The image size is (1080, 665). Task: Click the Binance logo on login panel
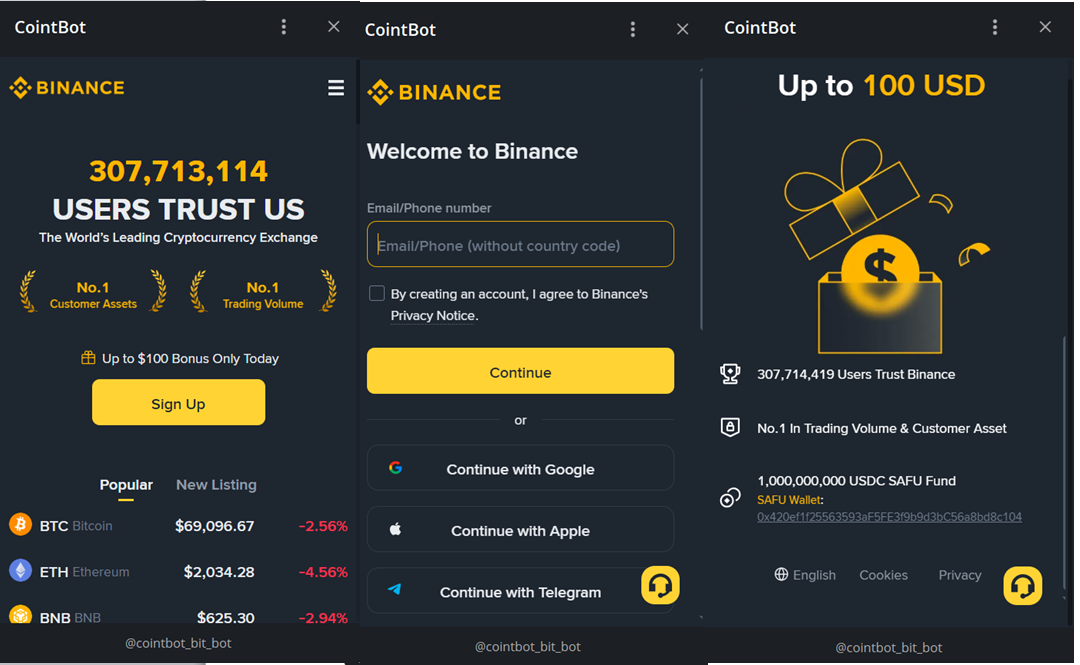[434, 92]
